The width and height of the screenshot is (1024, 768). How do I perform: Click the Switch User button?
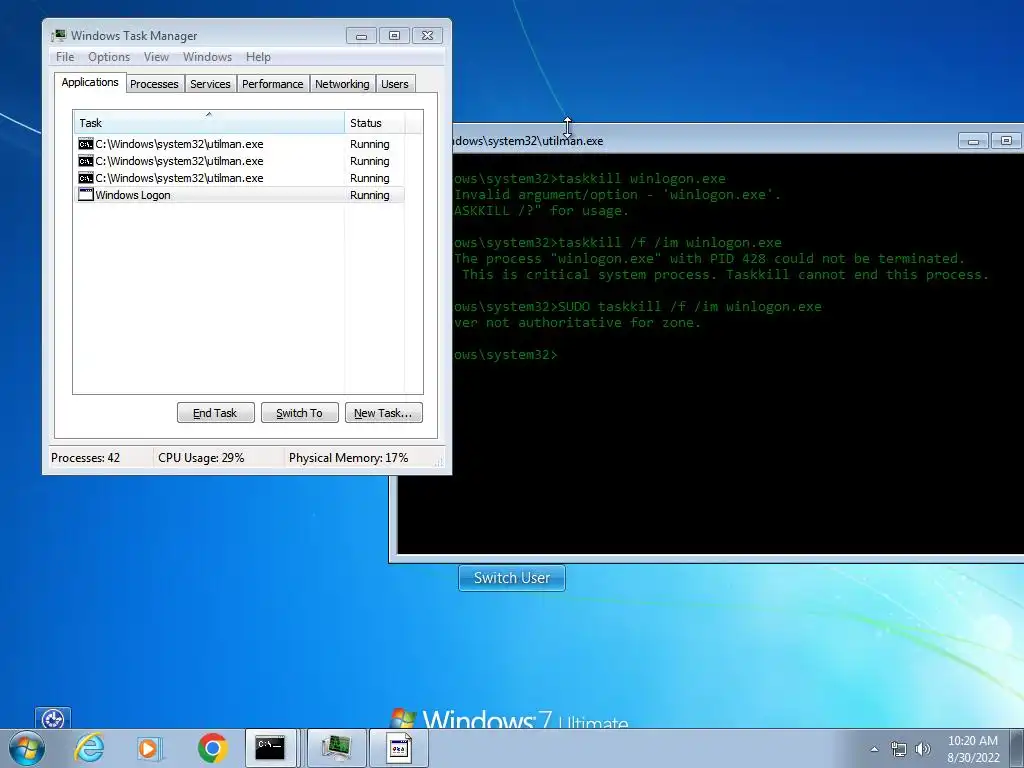point(512,578)
